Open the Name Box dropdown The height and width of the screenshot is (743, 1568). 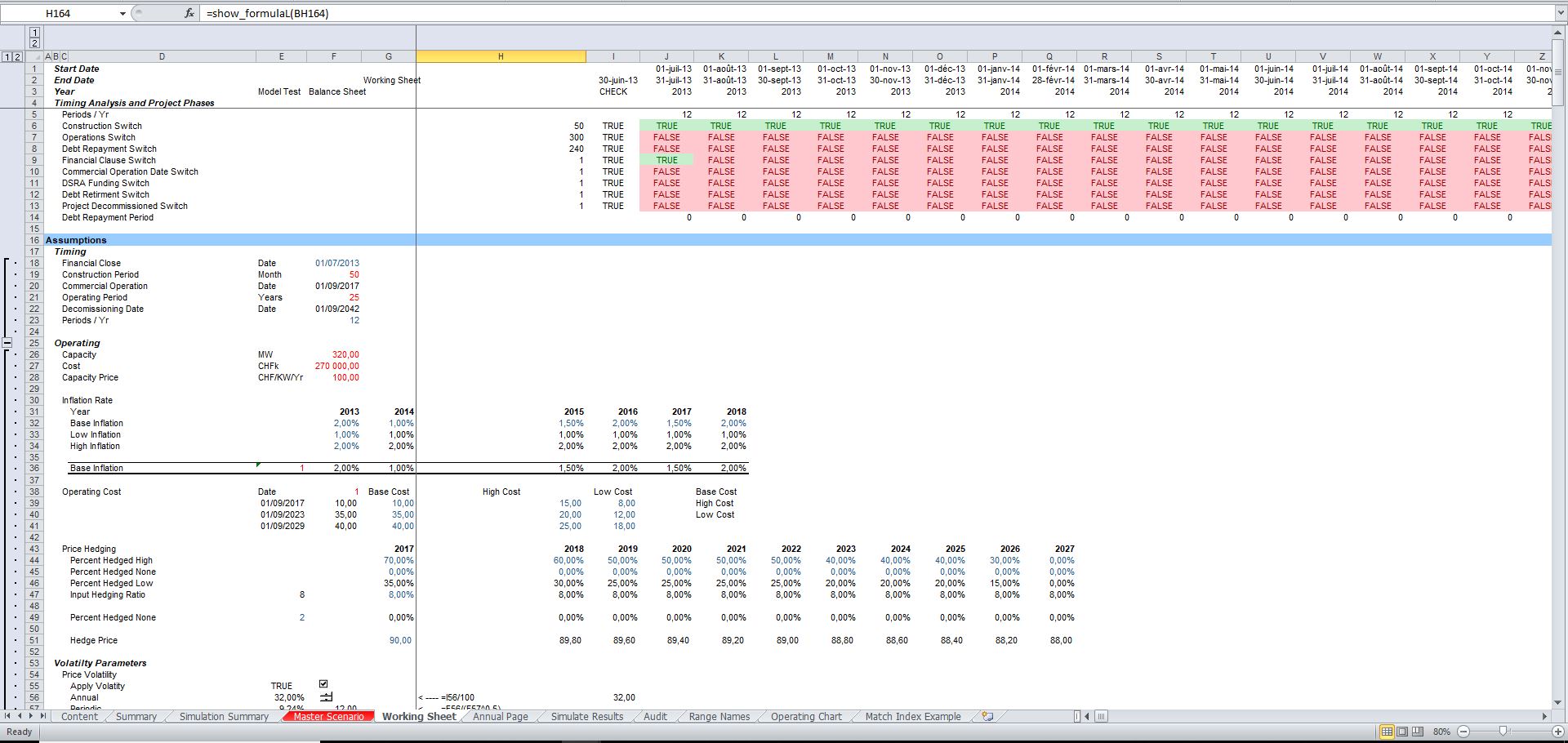pos(122,13)
